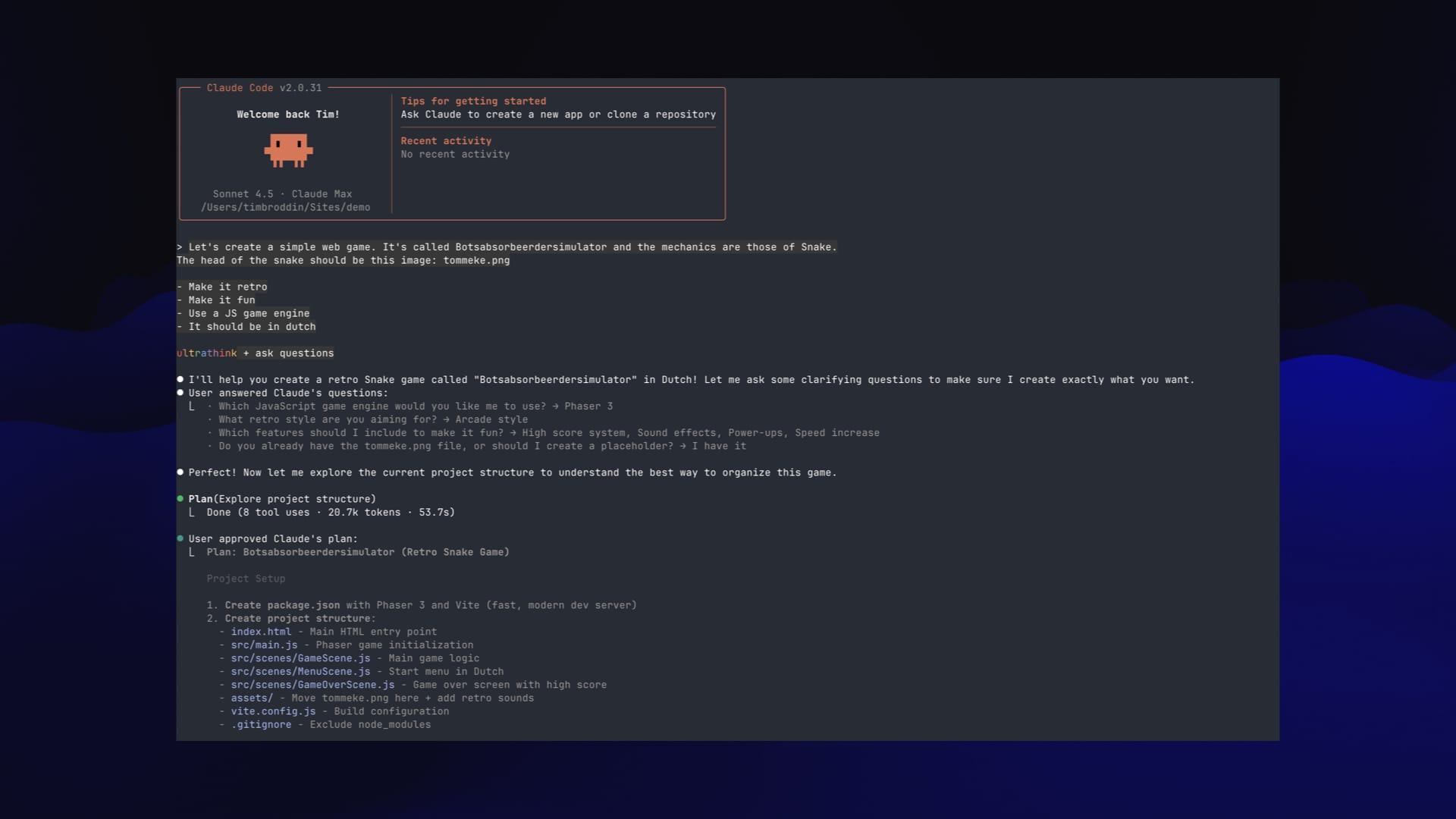Click the ultrathink keyword in the prompt
The width and height of the screenshot is (1456, 819).
(206, 353)
